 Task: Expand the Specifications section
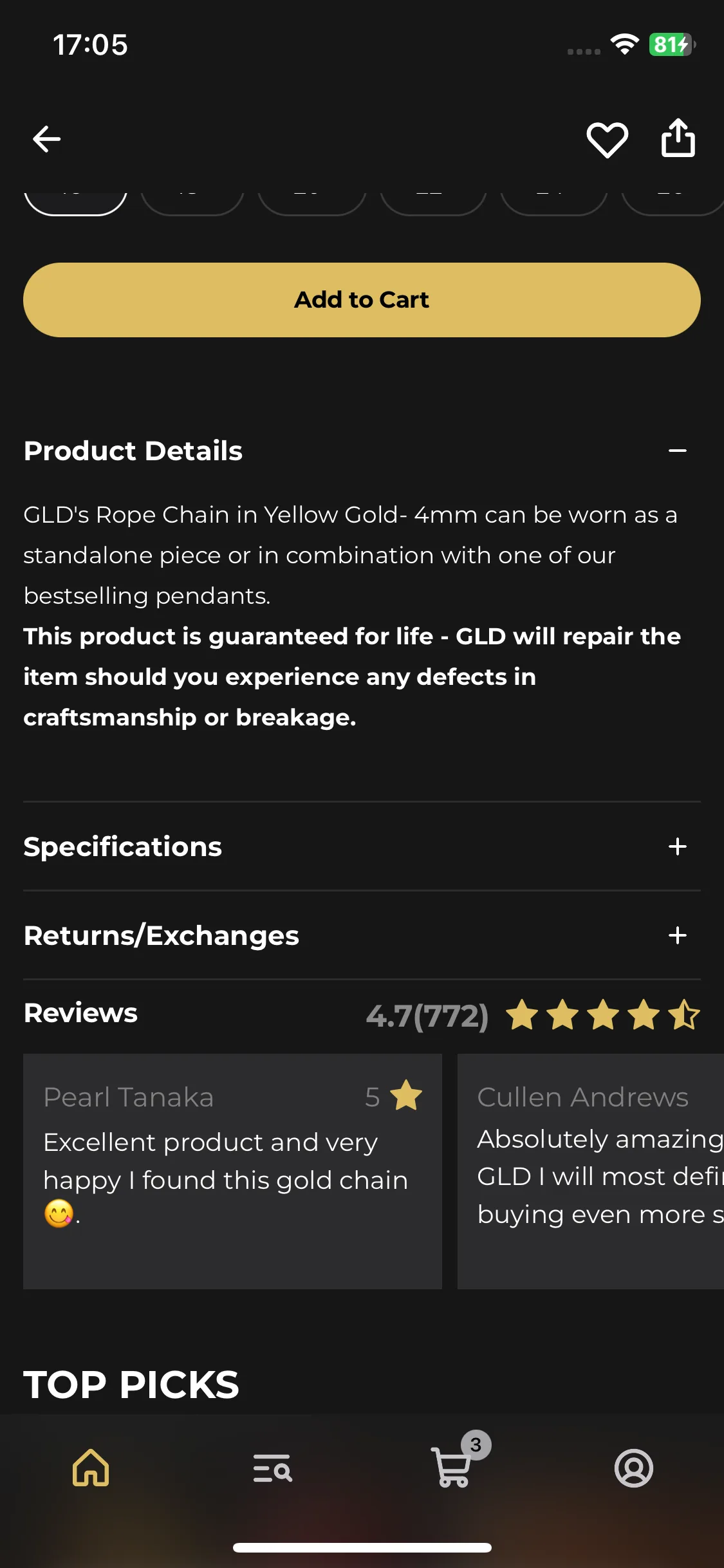(x=362, y=846)
